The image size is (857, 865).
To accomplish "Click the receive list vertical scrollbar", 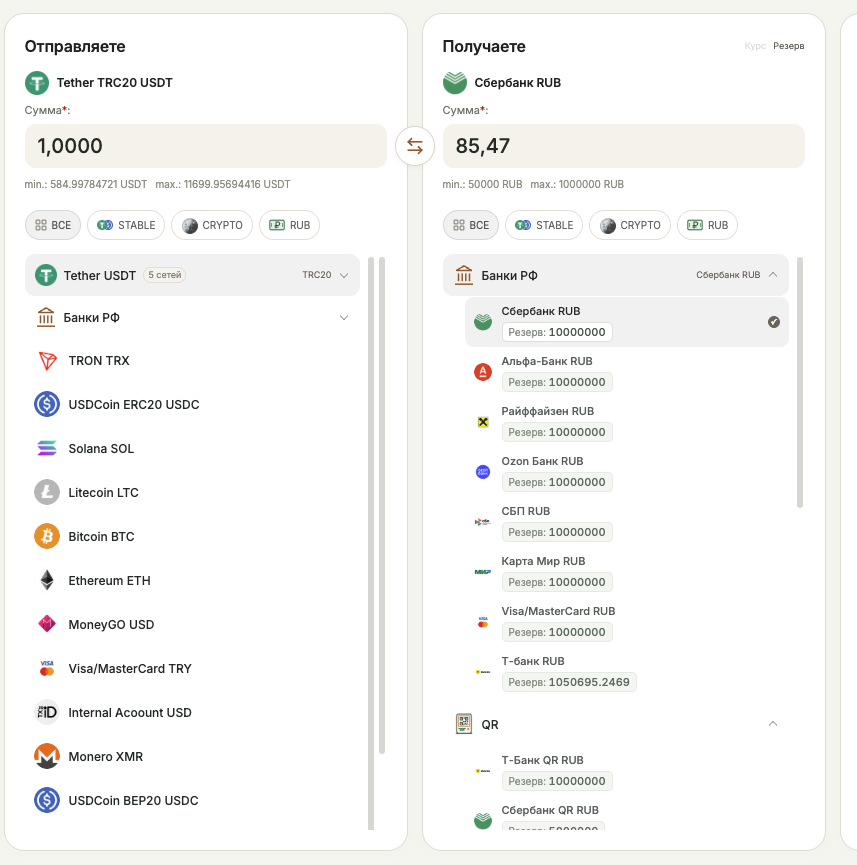I will pos(800,382).
